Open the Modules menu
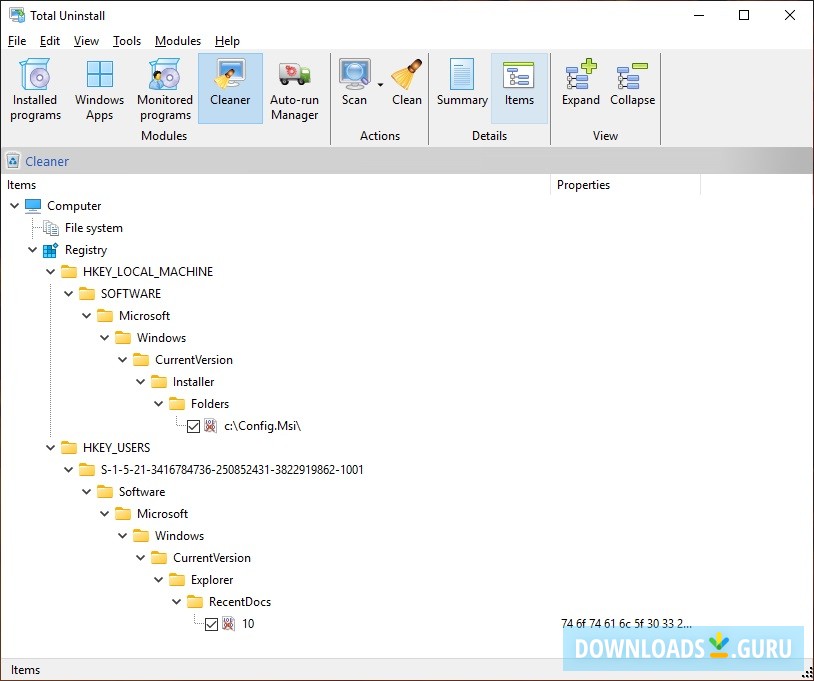Screen dimensions: 814x681 [178, 41]
